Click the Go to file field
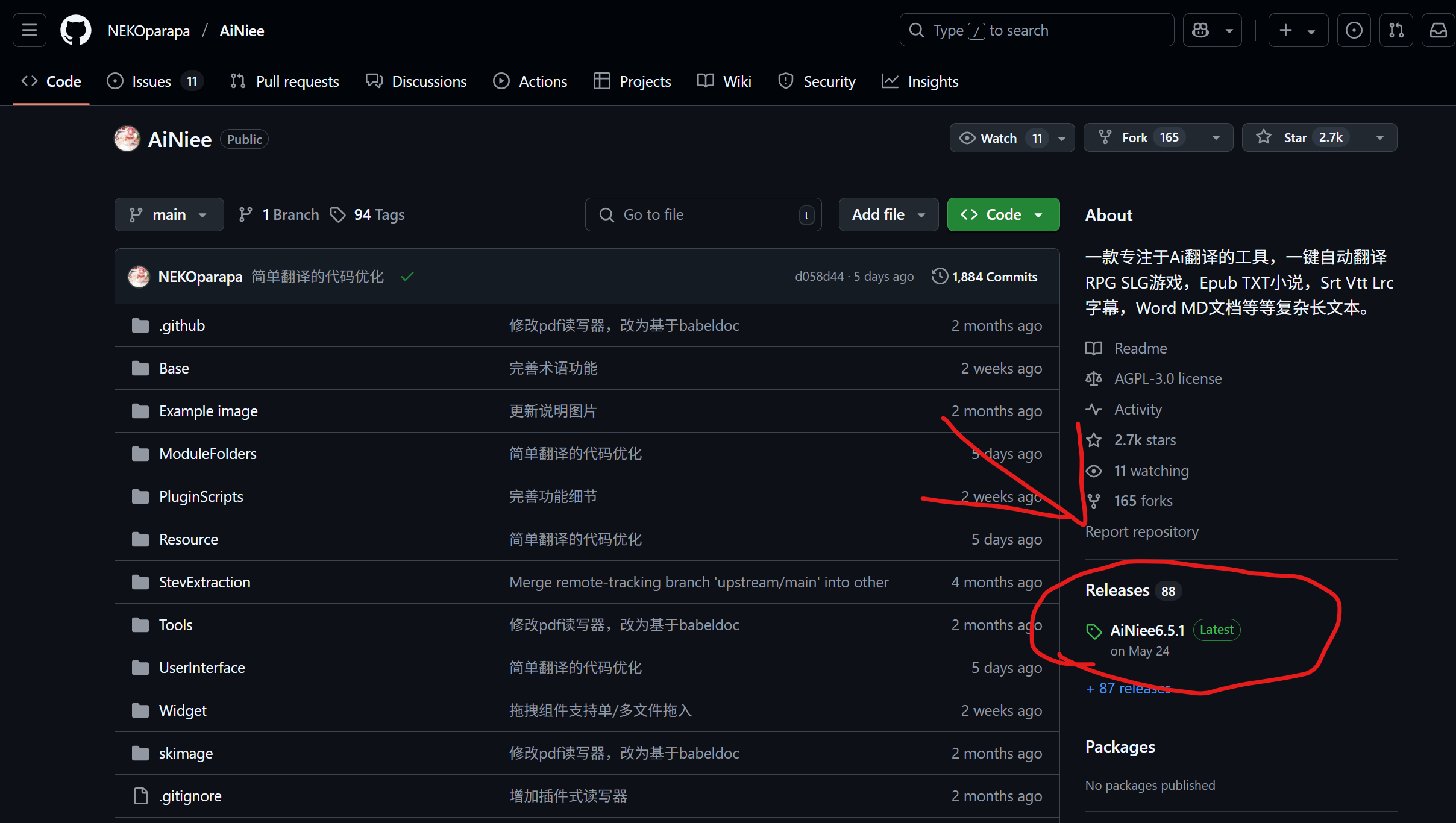The image size is (1456, 823). click(x=703, y=214)
